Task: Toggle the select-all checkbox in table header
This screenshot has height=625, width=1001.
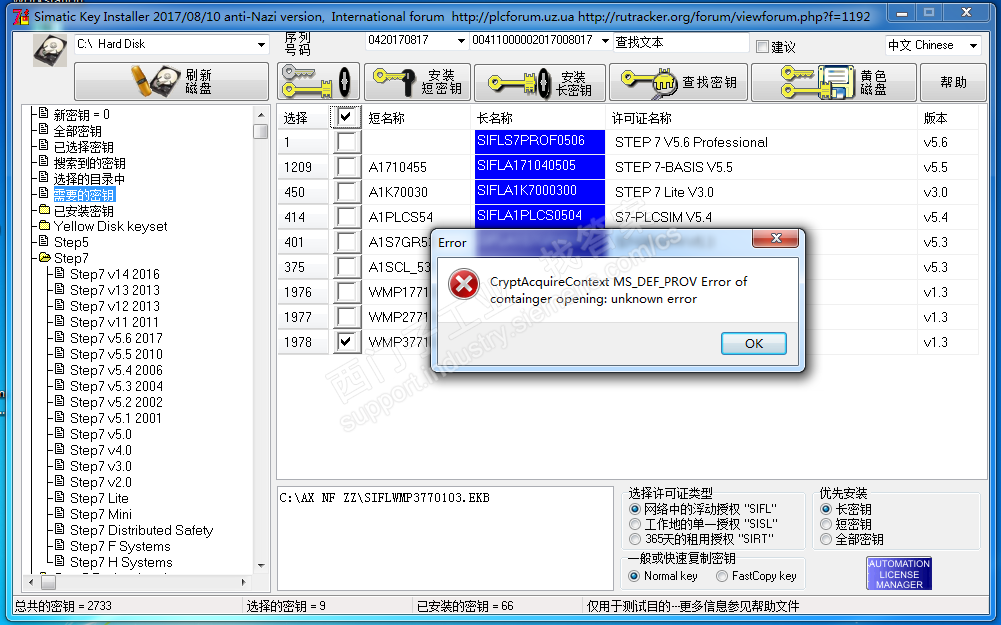Action: point(345,117)
